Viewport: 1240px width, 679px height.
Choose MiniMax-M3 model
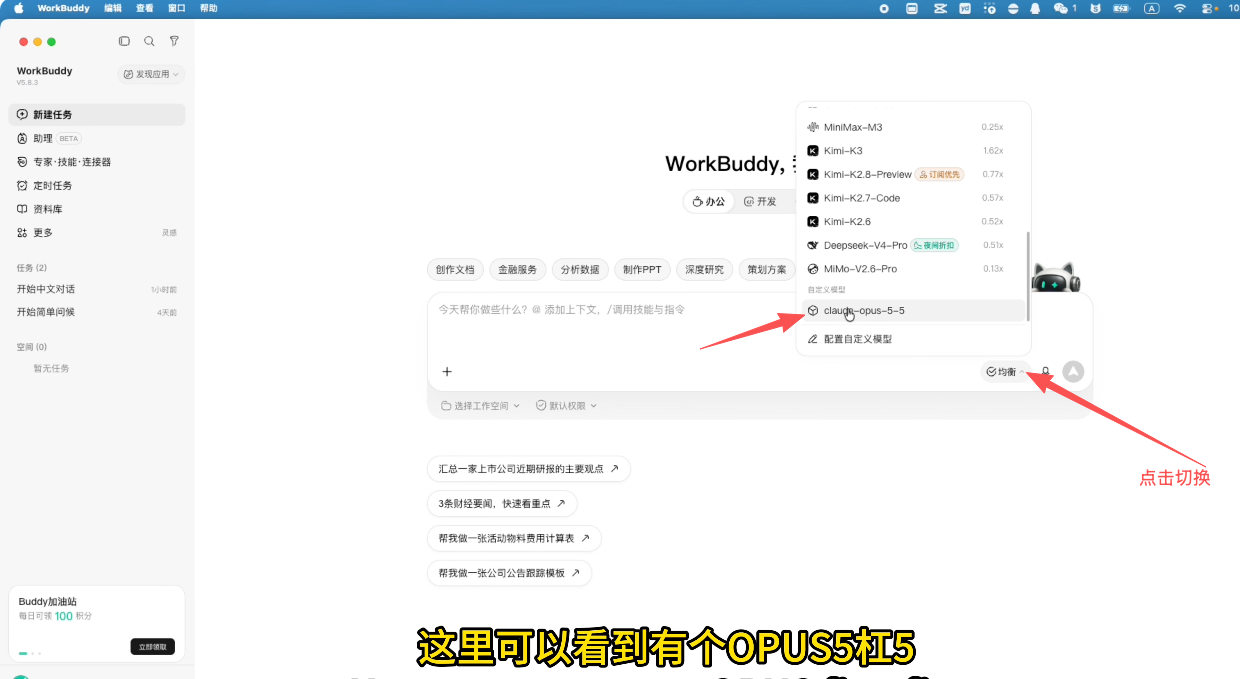(x=914, y=127)
